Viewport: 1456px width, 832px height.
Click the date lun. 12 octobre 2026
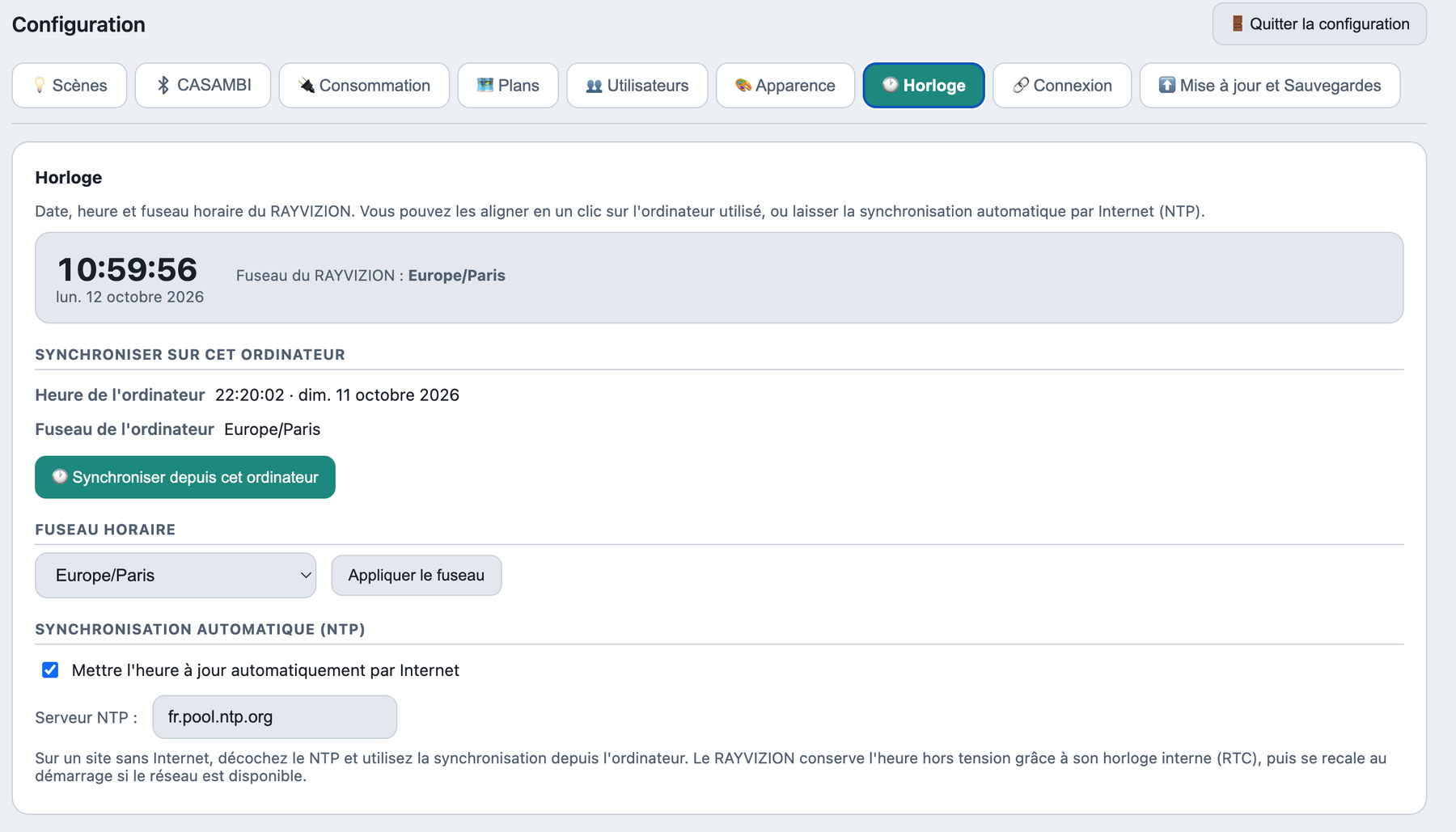tap(129, 297)
